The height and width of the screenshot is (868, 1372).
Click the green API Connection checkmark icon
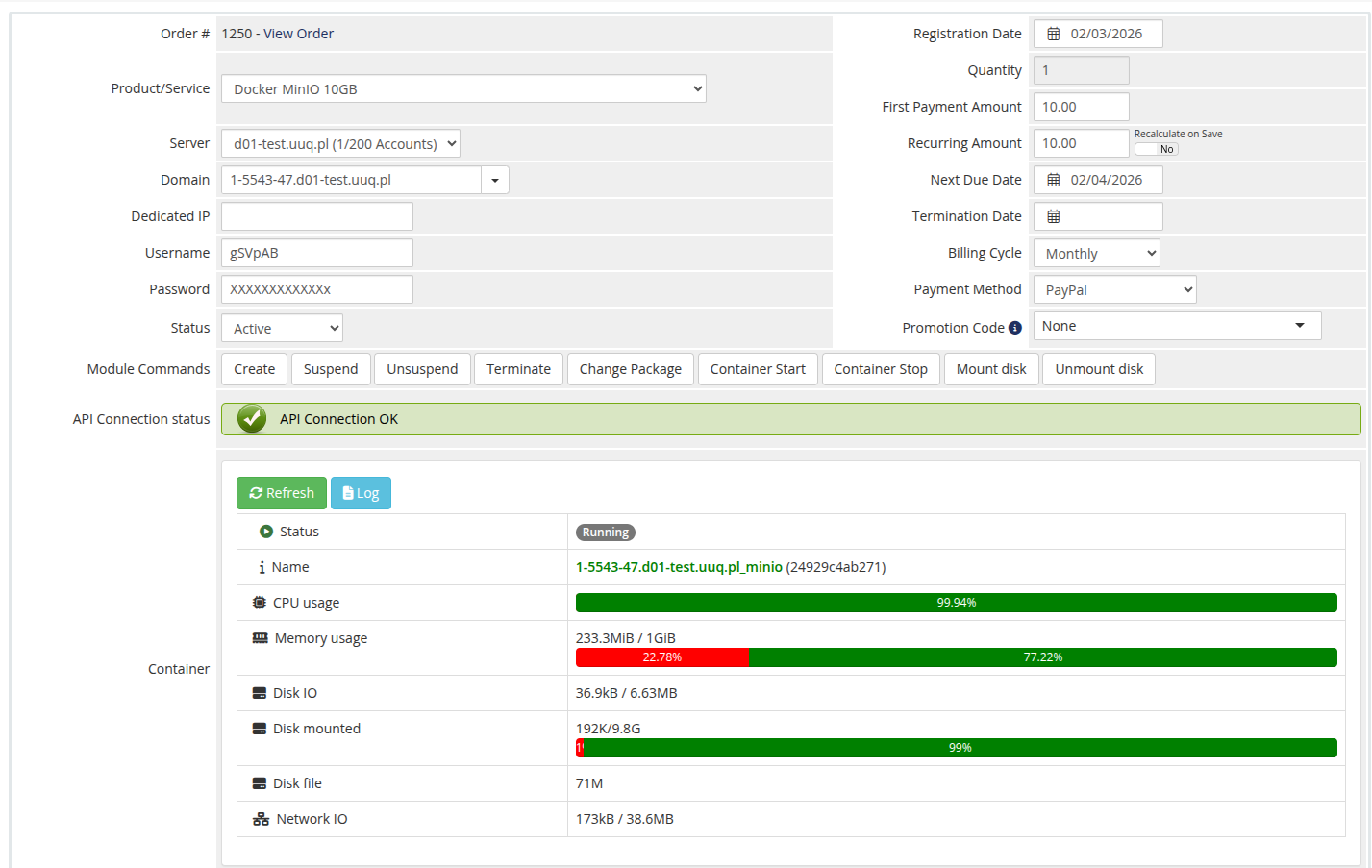tap(250, 419)
